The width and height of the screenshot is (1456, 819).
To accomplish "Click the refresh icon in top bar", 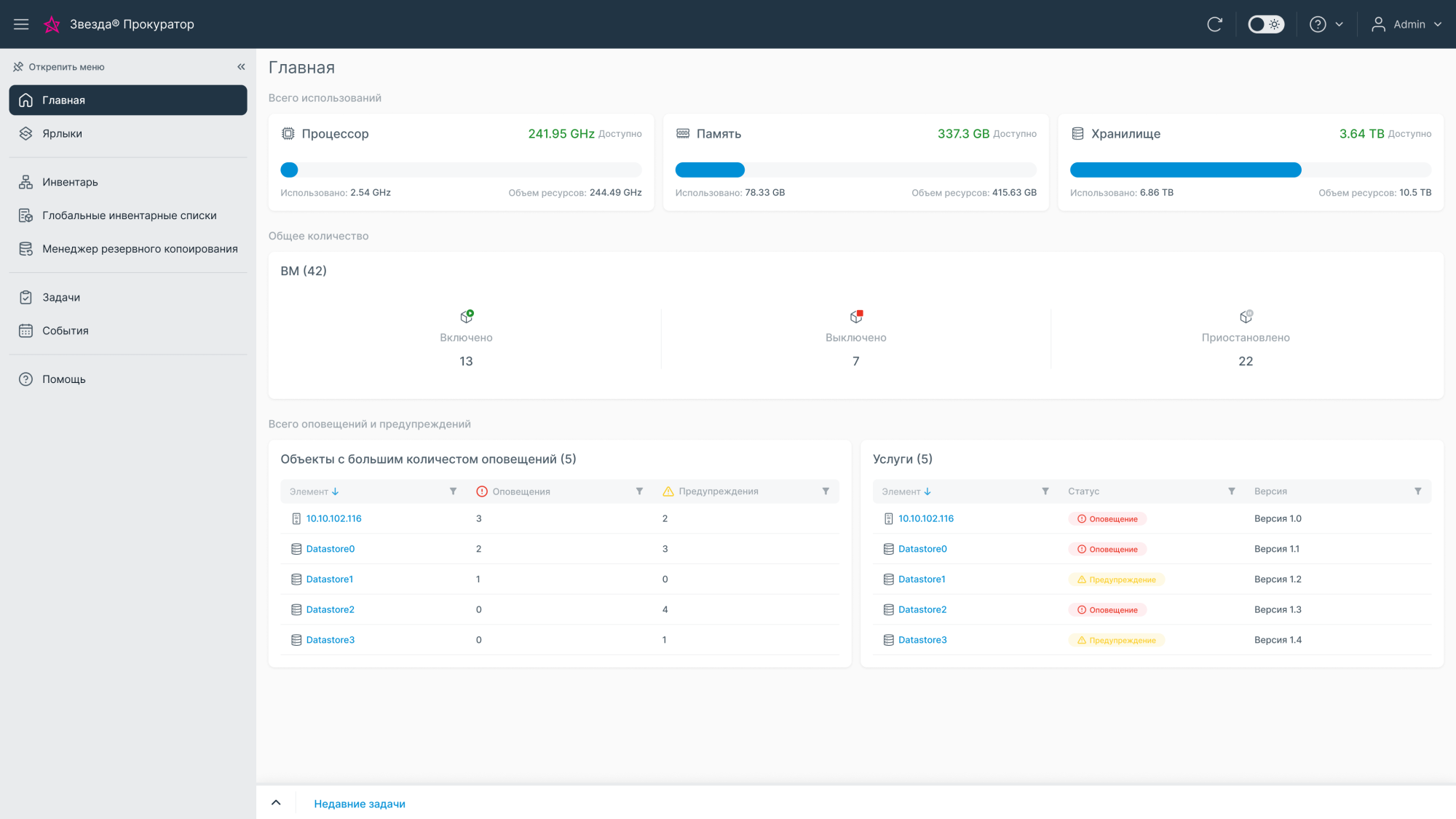I will pyautogui.click(x=1214, y=24).
